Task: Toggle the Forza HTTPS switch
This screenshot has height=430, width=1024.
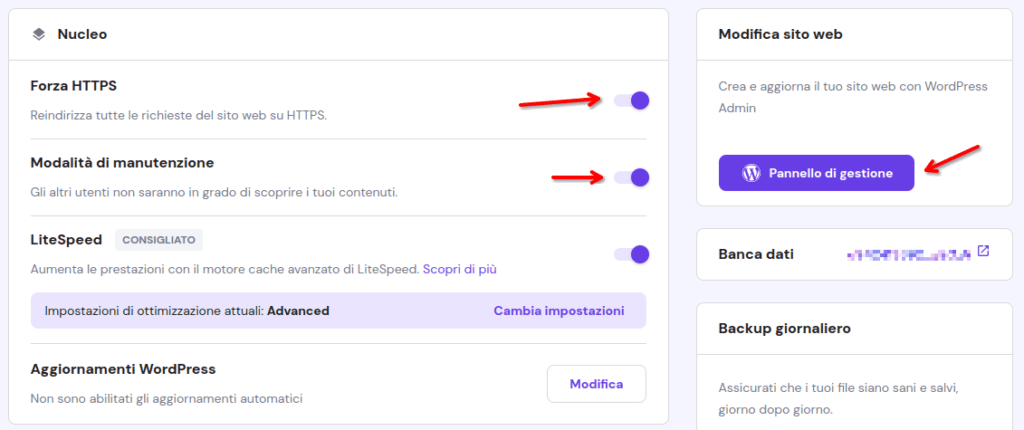Action: [631, 101]
